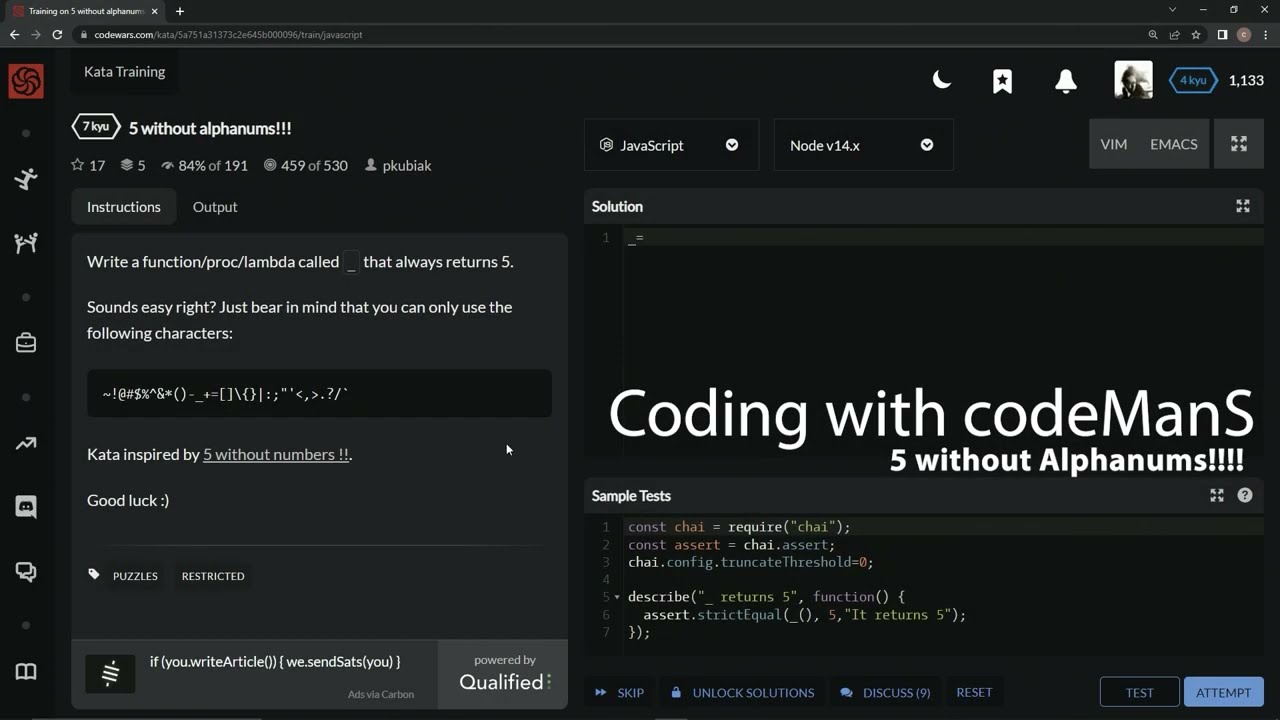The image size is (1280, 720).
Task: Toggle dark mode moon icon
Action: pyautogui.click(x=942, y=80)
